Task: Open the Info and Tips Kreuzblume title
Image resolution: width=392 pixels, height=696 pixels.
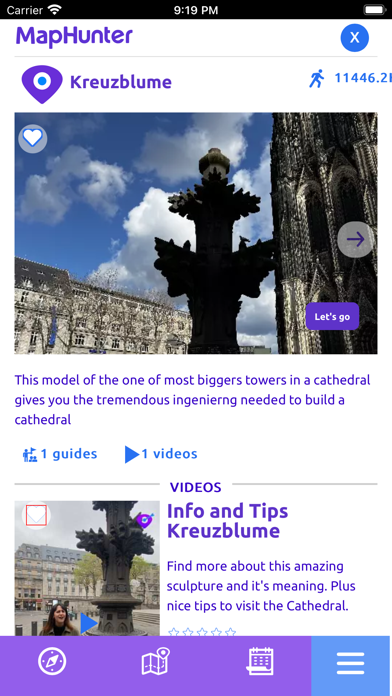Action: point(227,521)
